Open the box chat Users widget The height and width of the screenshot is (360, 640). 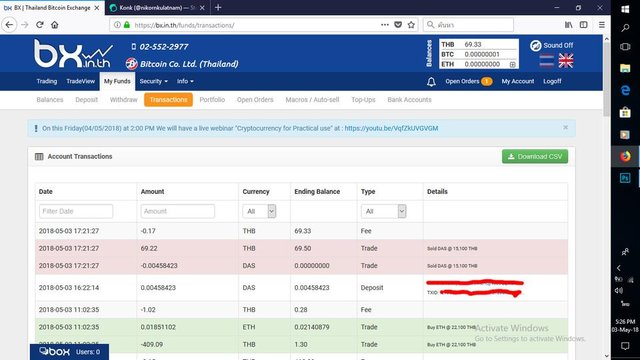69,351
